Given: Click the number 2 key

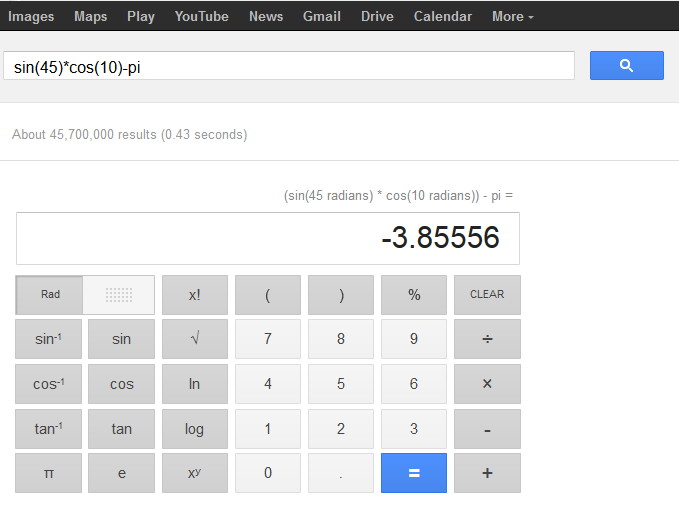Looking at the screenshot, I should [341, 429].
